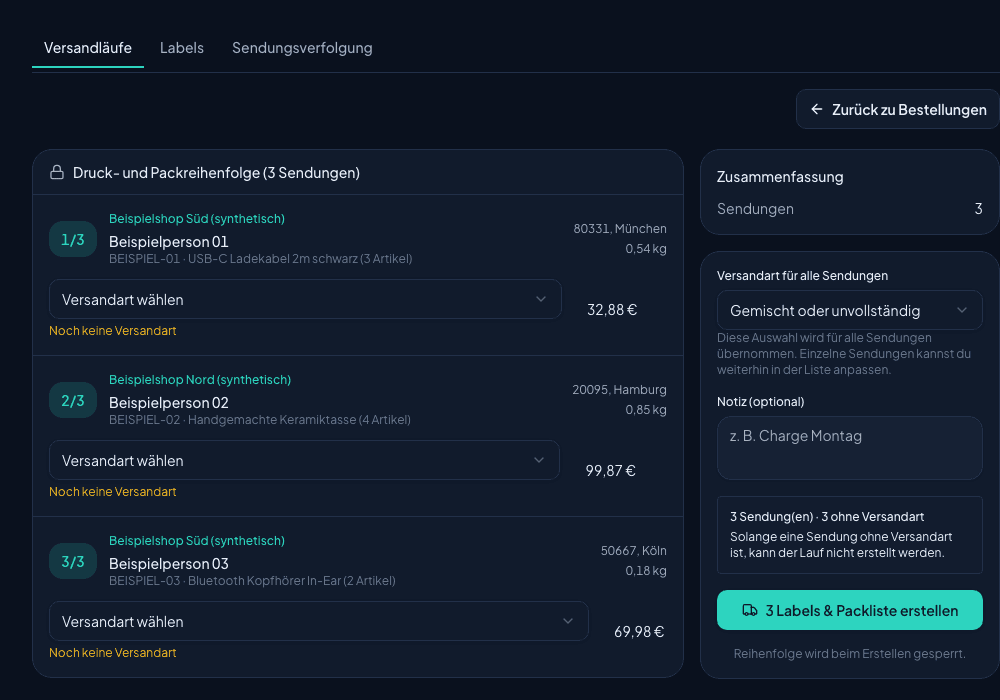This screenshot has width=1000, height=700.
Task: Click BEISPIEL-03 Bluetooth Kopfhörer item line
Action: (x=253, y=581)
